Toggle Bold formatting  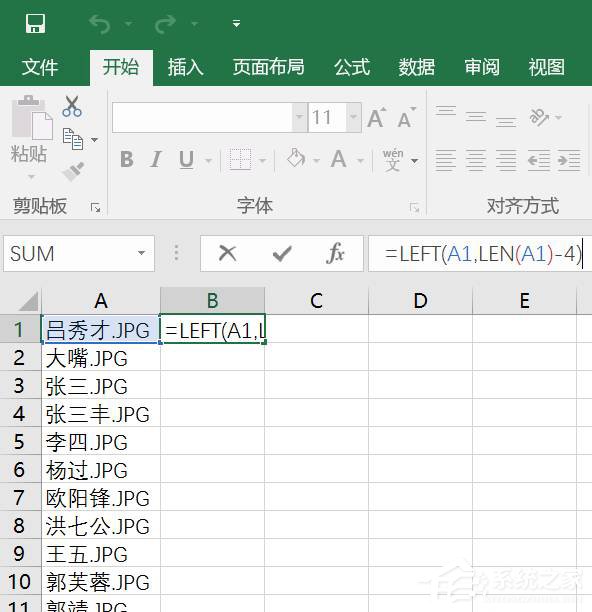click(127, 160)
